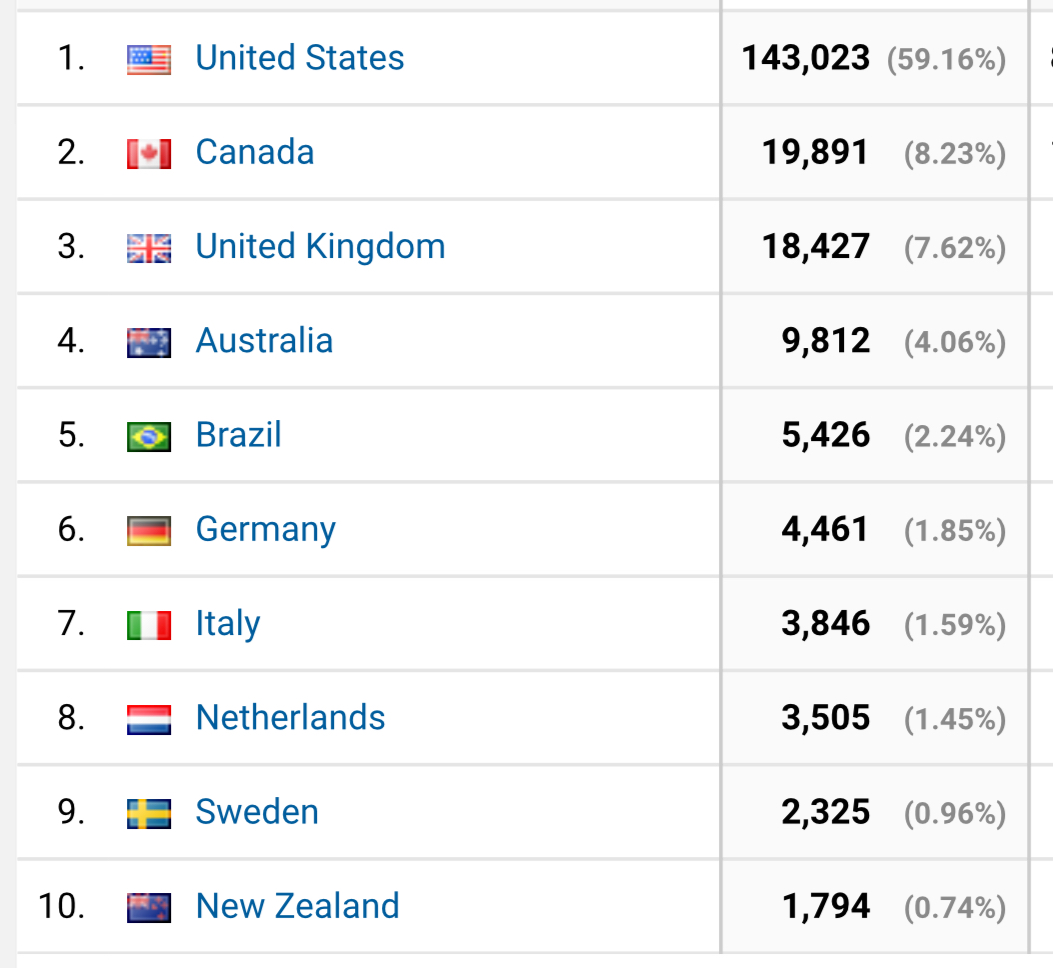This screenshot has height=968, width=1053.
Task: Click the Sweden flag icon
Action: (x=149, y=813)
